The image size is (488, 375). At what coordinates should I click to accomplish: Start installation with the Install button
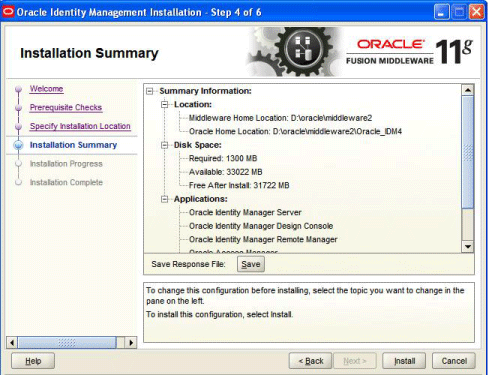coord(404,361)
